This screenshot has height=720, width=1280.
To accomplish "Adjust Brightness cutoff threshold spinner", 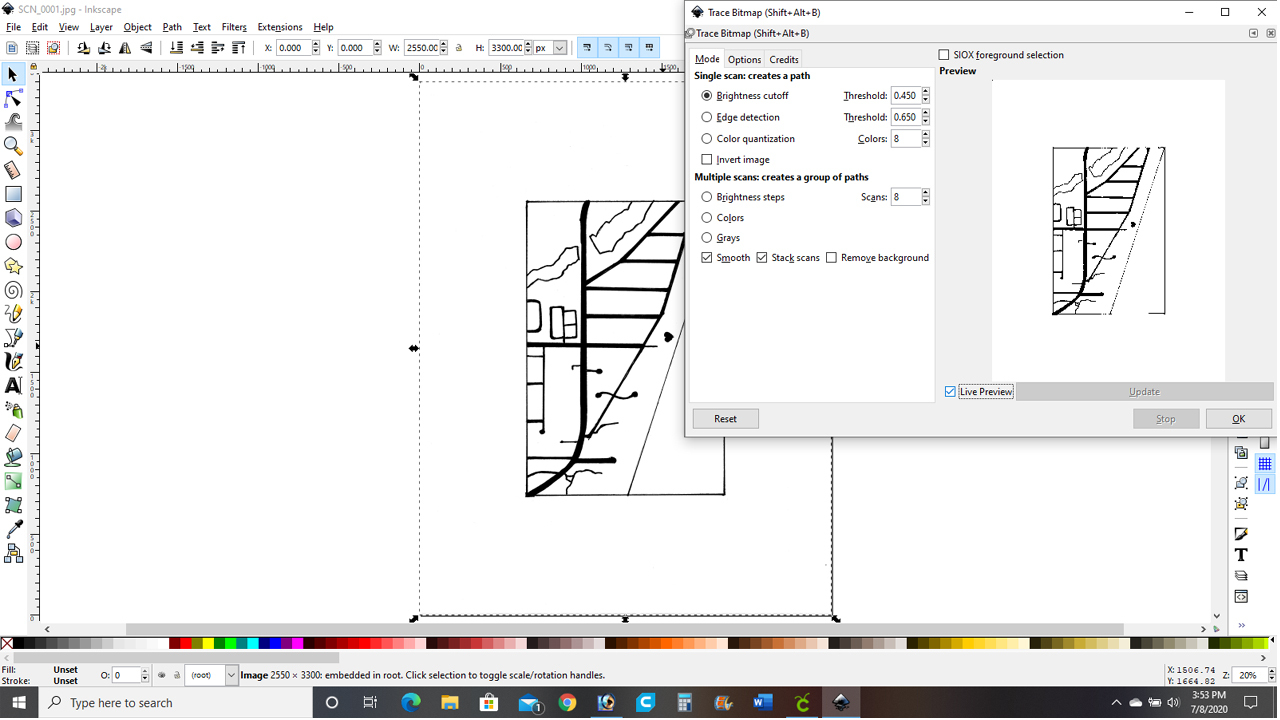I will (x=926, y=96).
